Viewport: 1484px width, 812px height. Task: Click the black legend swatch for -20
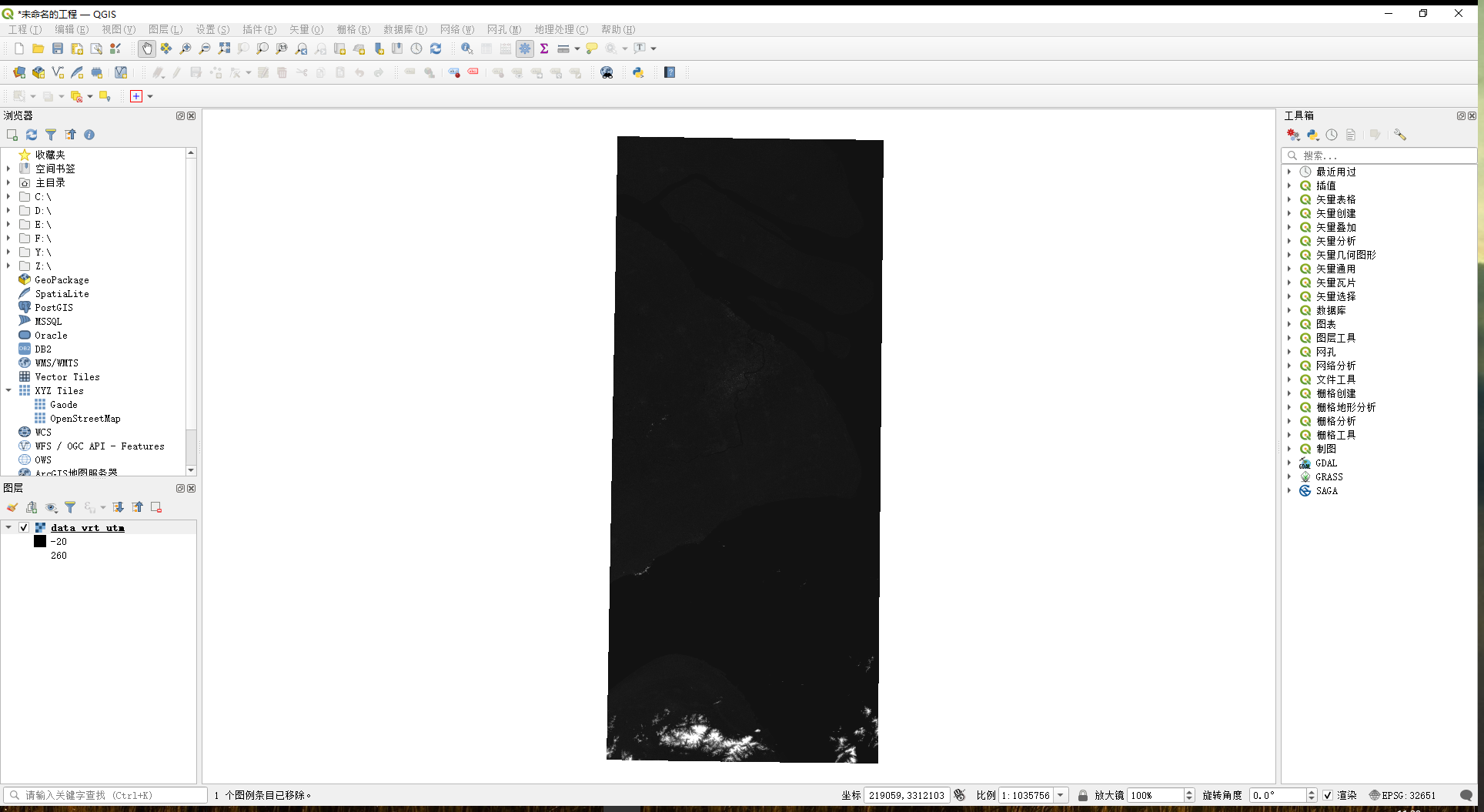point(40,541)
